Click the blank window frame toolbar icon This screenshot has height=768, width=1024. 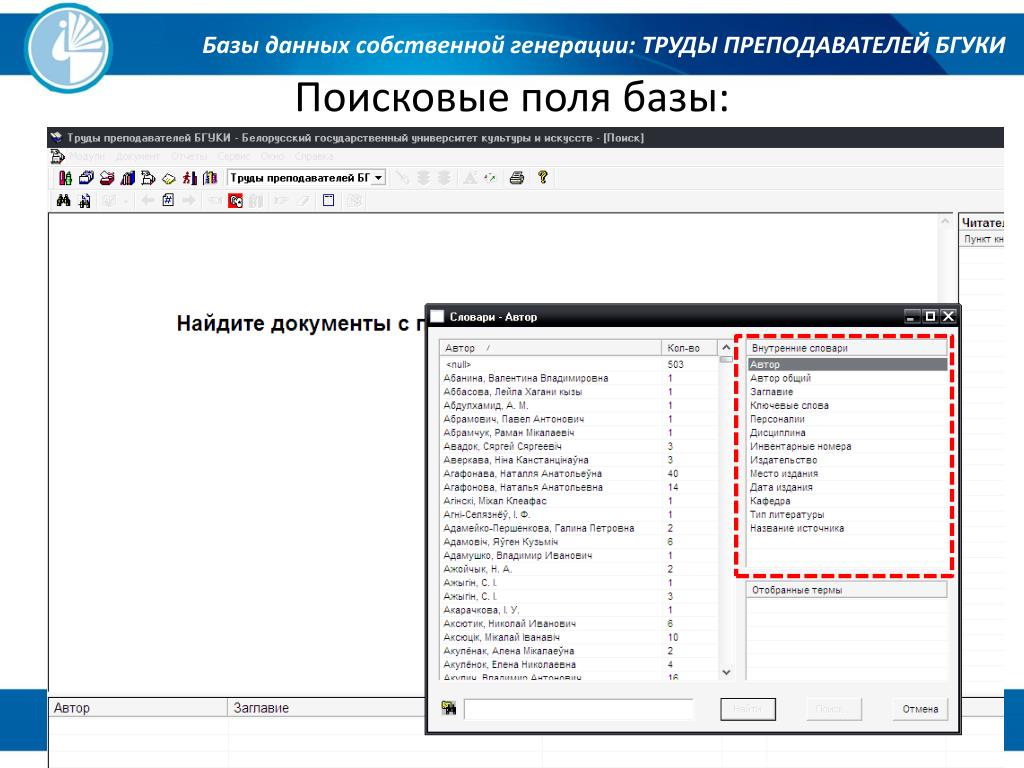[328, 200]
